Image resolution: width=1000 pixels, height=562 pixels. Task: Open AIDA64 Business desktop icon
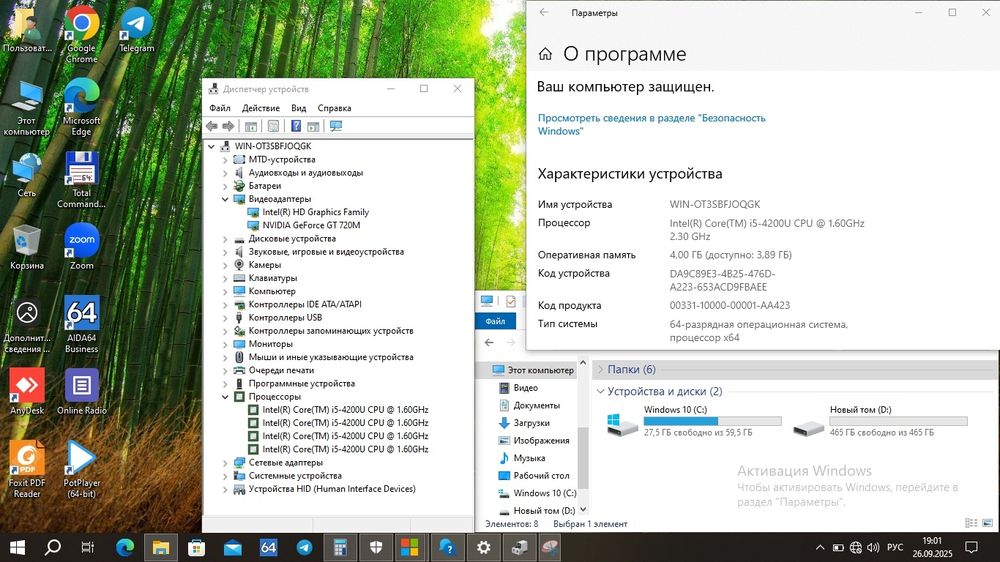[x=82, y=324]
